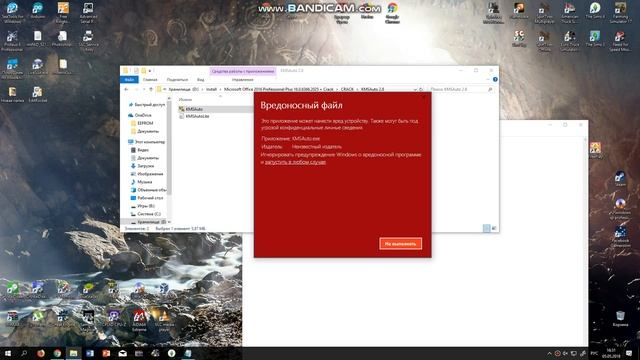The image size is (640, 360).
Task: Open Word from the taskbar
Action: [90, 353]
